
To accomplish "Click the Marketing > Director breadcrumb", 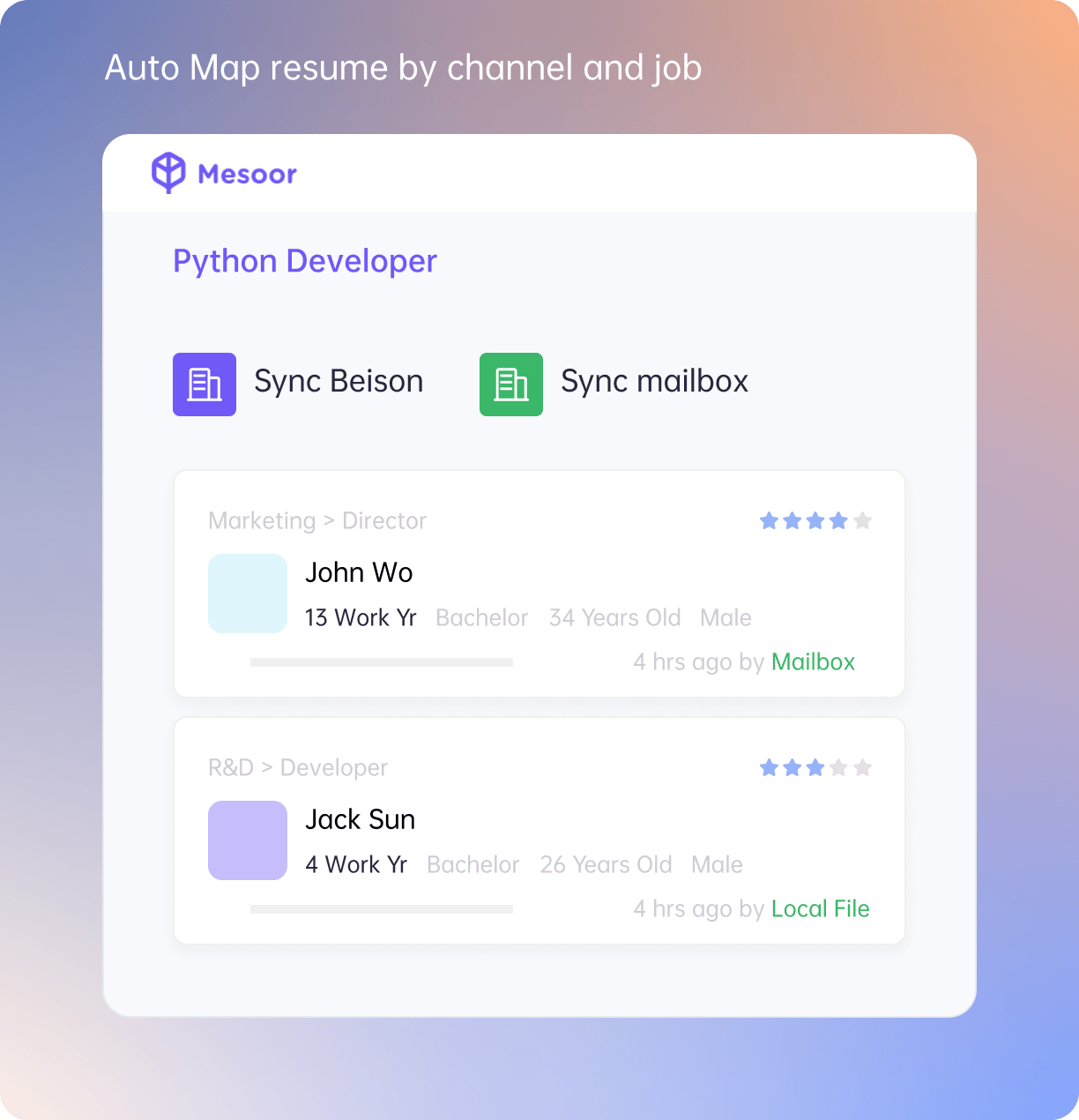I will pyautogui.click(x=317, y=521).
